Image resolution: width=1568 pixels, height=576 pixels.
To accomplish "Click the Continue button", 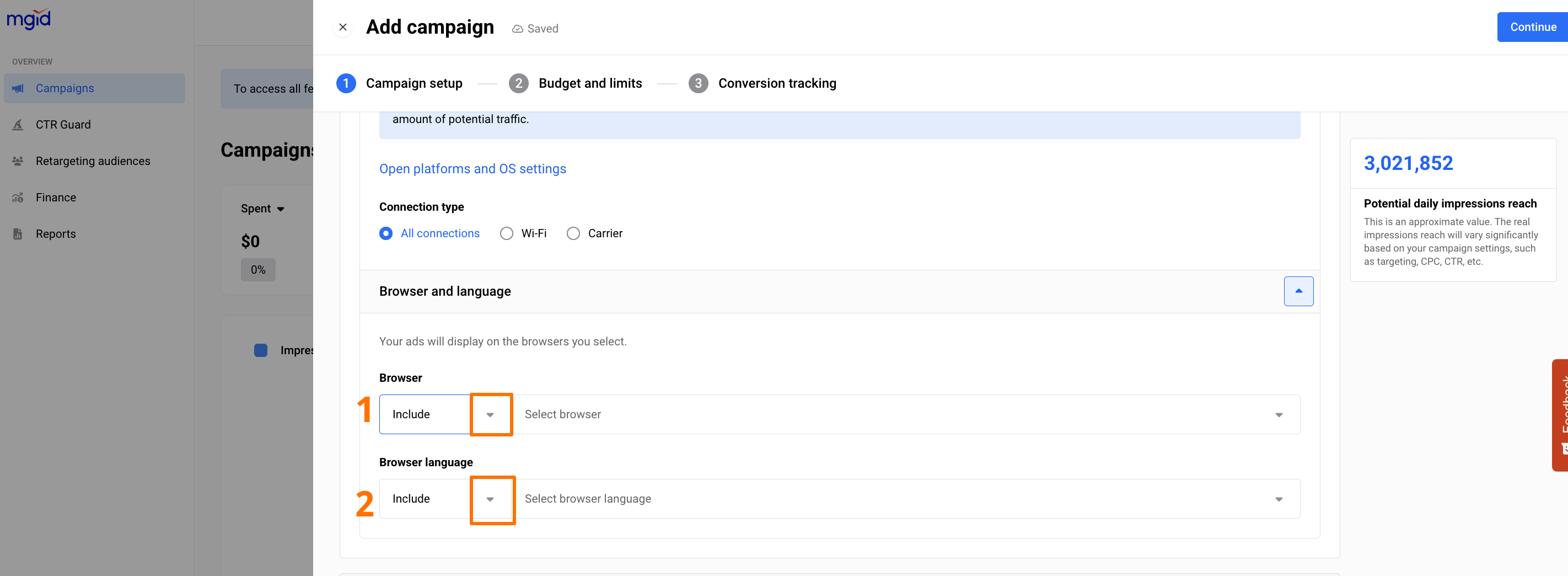I will click(x=1532, y=28).
